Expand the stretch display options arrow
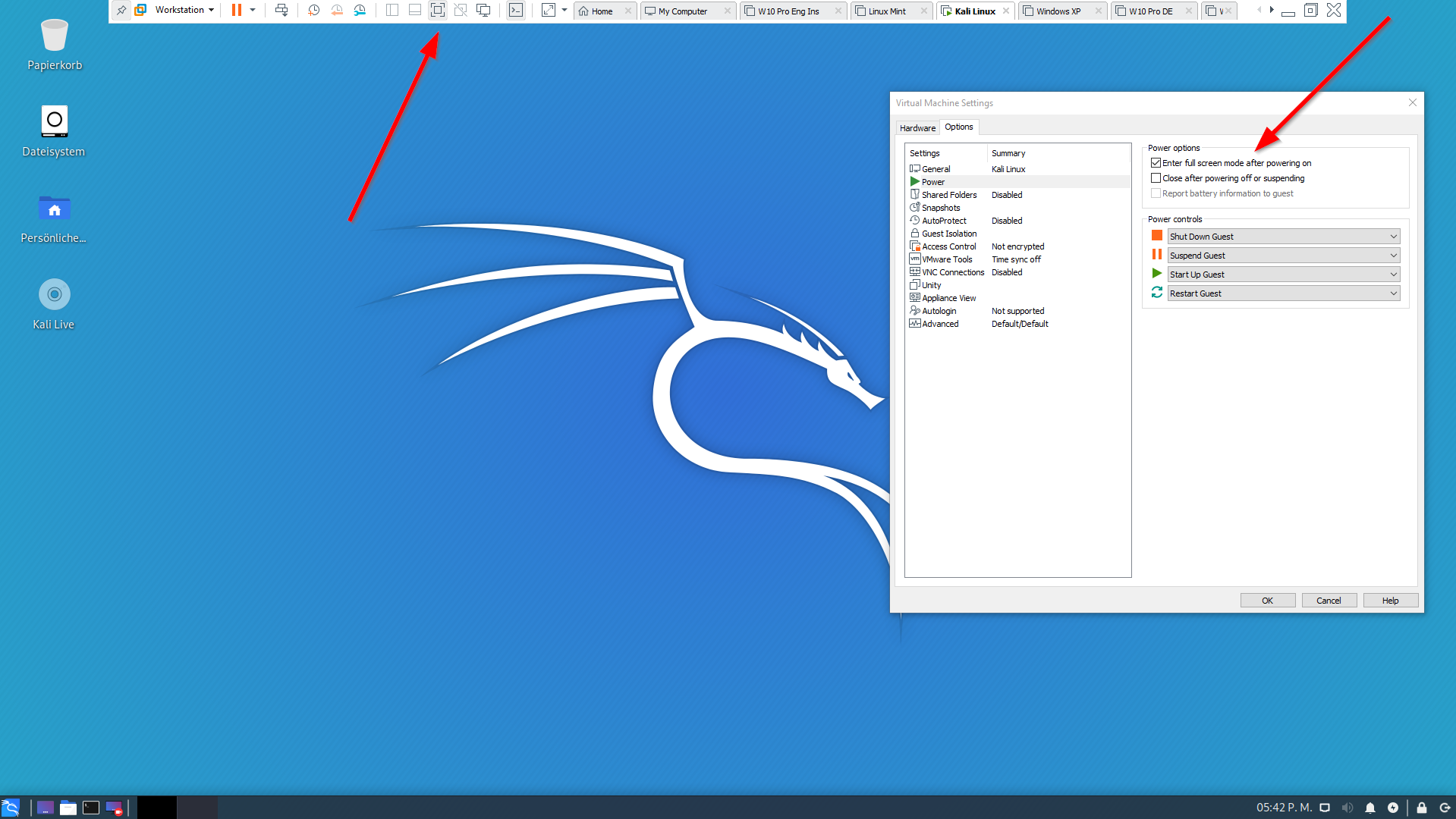Viewport: 1456px width, 819px height. pos(564,11)
